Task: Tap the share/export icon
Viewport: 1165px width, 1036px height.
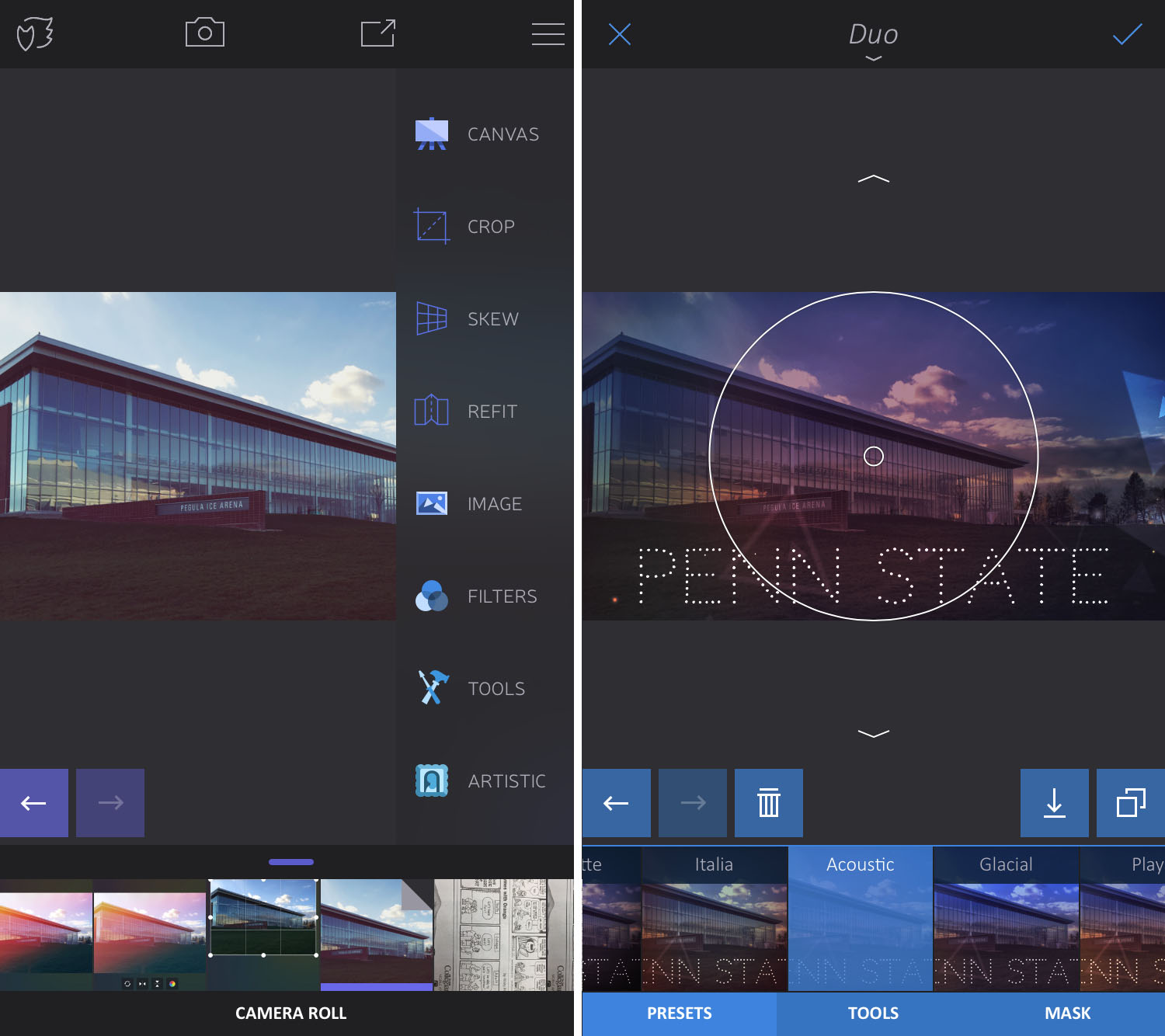Action: 378,33
